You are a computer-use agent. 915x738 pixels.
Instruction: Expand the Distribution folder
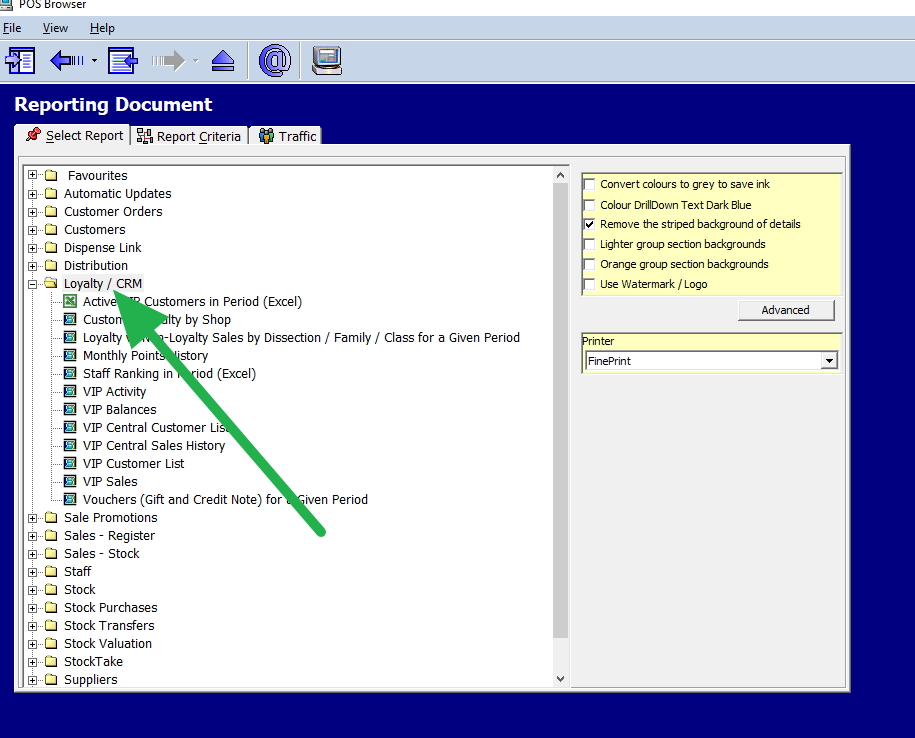(33, 266)
